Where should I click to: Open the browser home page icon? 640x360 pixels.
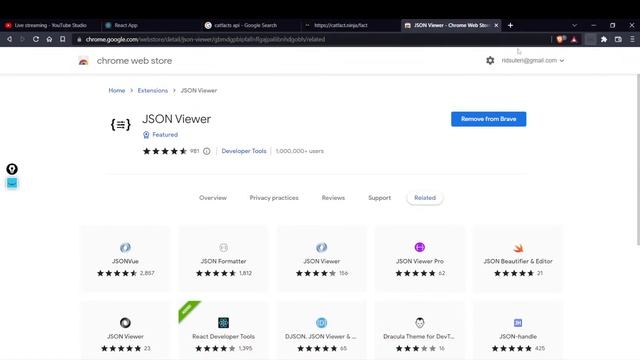(x=49, y=39)
